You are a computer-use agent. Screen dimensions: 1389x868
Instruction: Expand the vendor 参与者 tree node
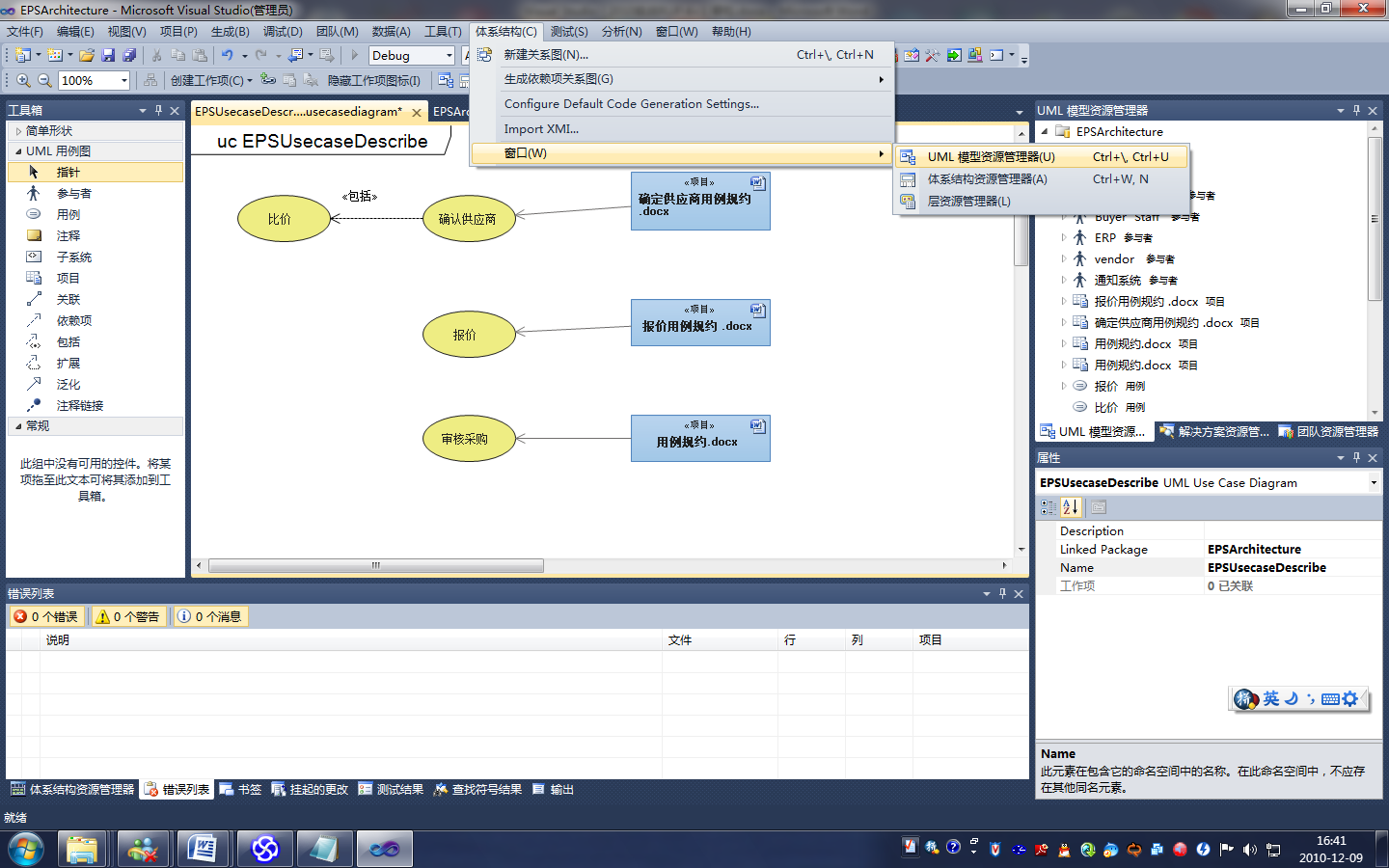coord(1064,258)
